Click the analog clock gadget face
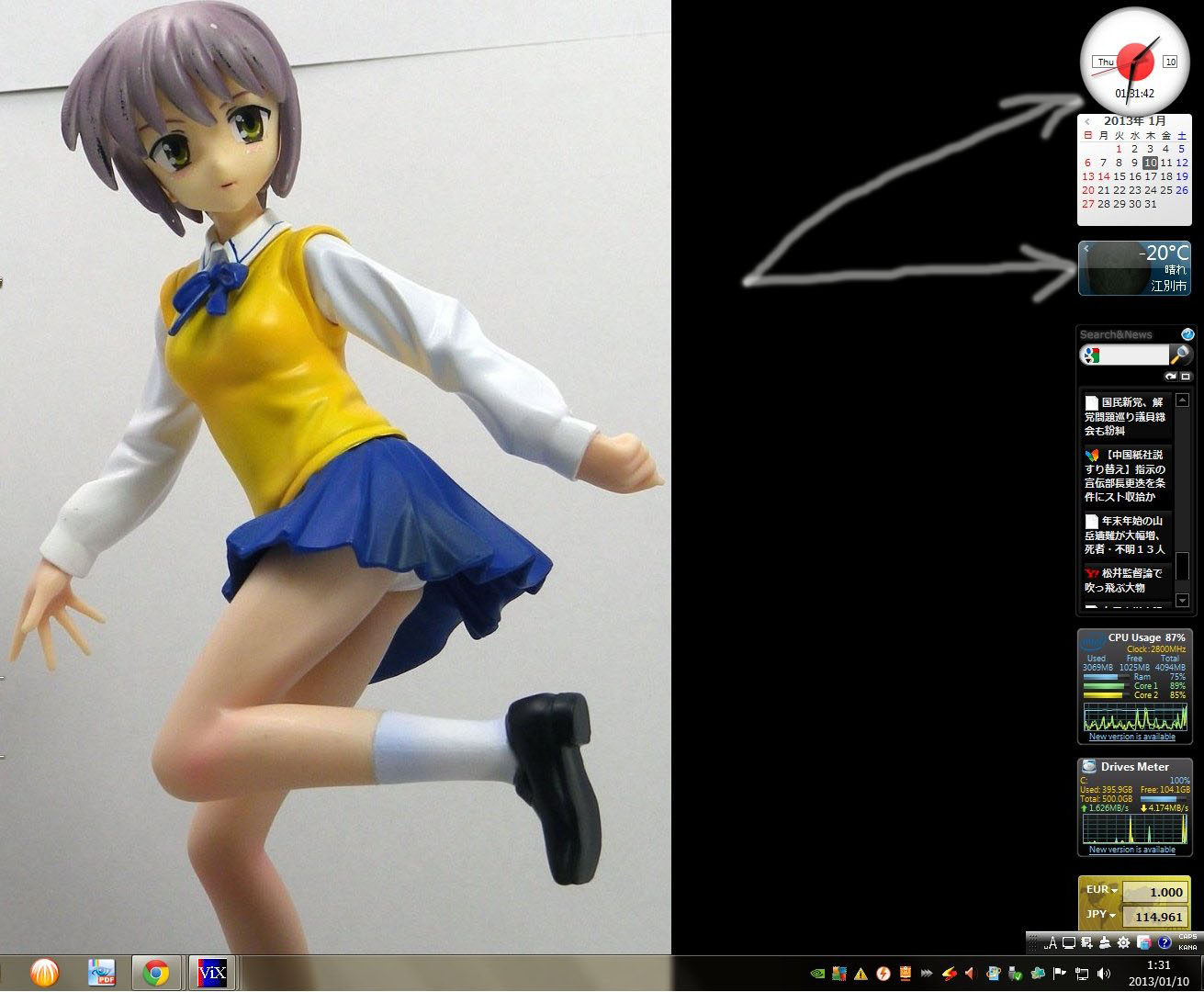The height and width of the screenshot is (992, 1204). point(1135,62)
